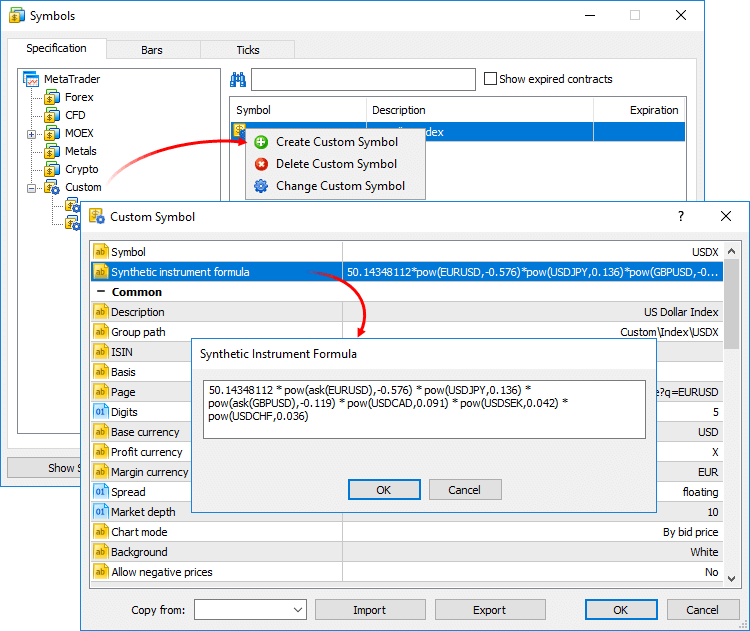Screen dimensions: 750x631
Task: Switch to the Bars tab
Action: point(152,50)
